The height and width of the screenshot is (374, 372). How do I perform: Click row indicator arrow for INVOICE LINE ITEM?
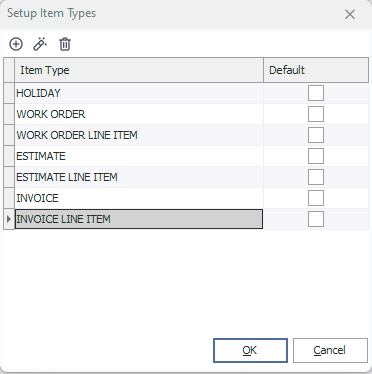(9, 219)
